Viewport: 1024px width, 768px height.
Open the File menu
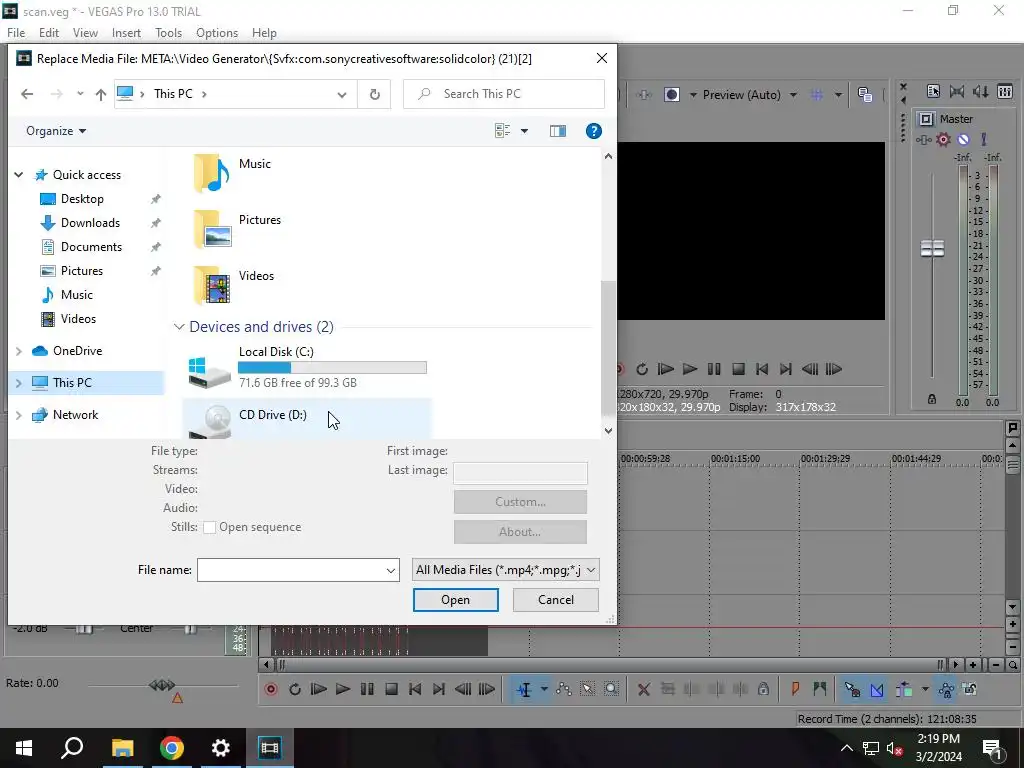[16, 33]
